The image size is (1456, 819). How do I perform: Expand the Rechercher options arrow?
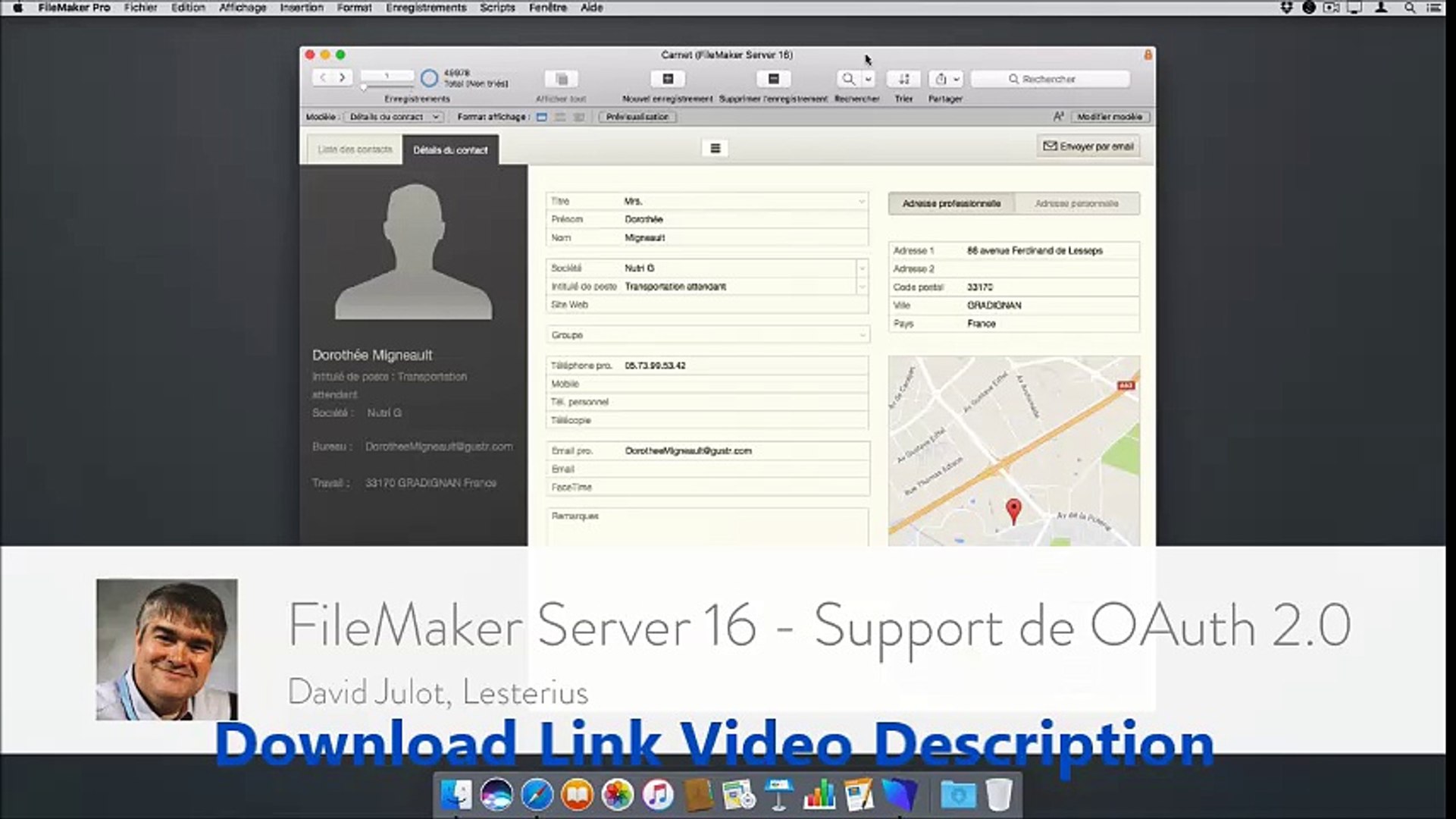(869, 79)
